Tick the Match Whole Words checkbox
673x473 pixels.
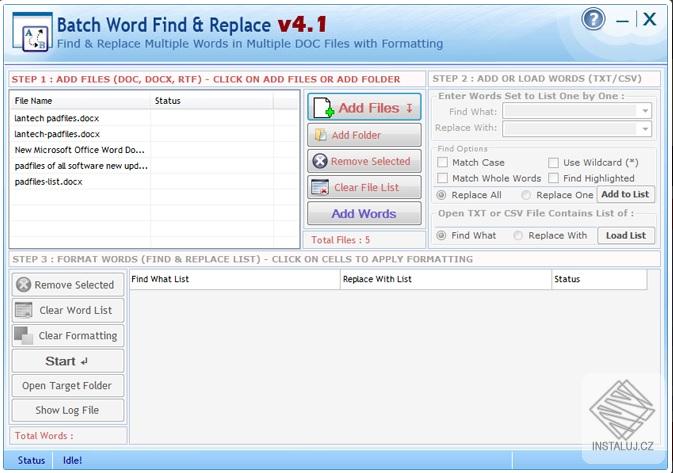(443, 178)
